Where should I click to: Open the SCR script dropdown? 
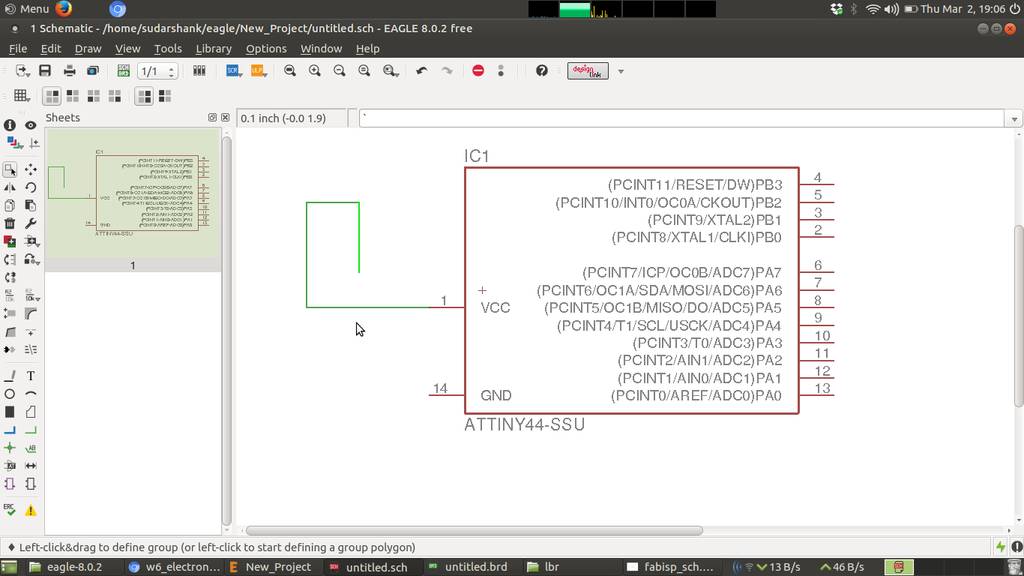pyautogui.click(x=233, y=71)
